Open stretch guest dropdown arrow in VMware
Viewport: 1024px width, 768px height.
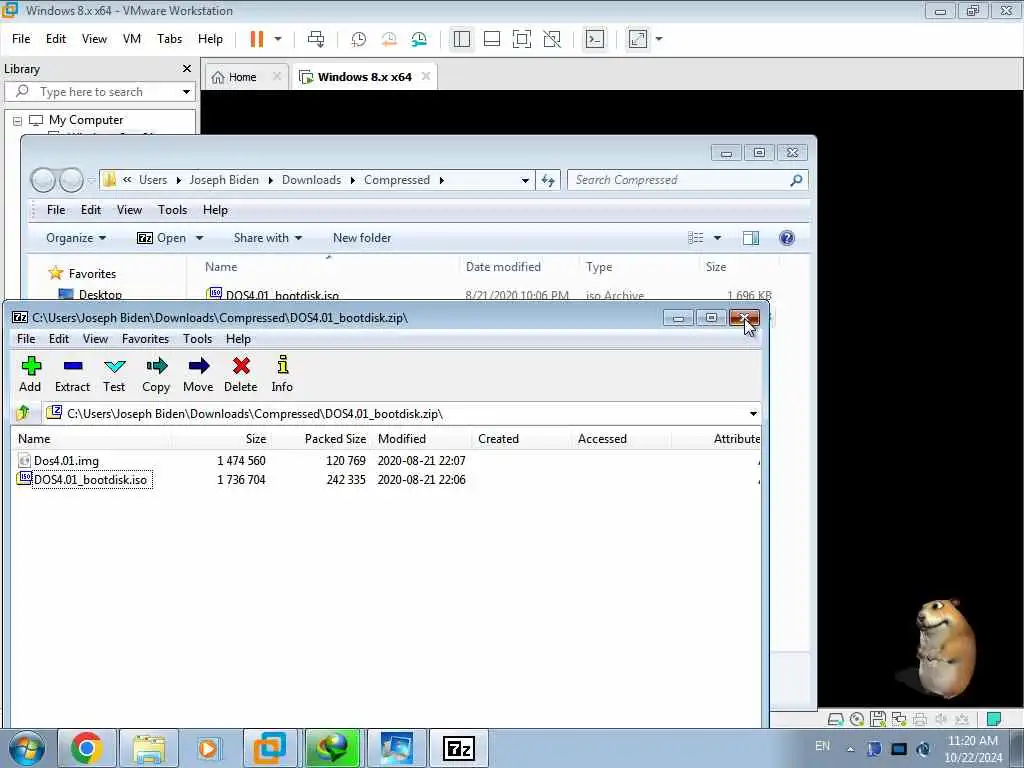(x=659, y=39)
